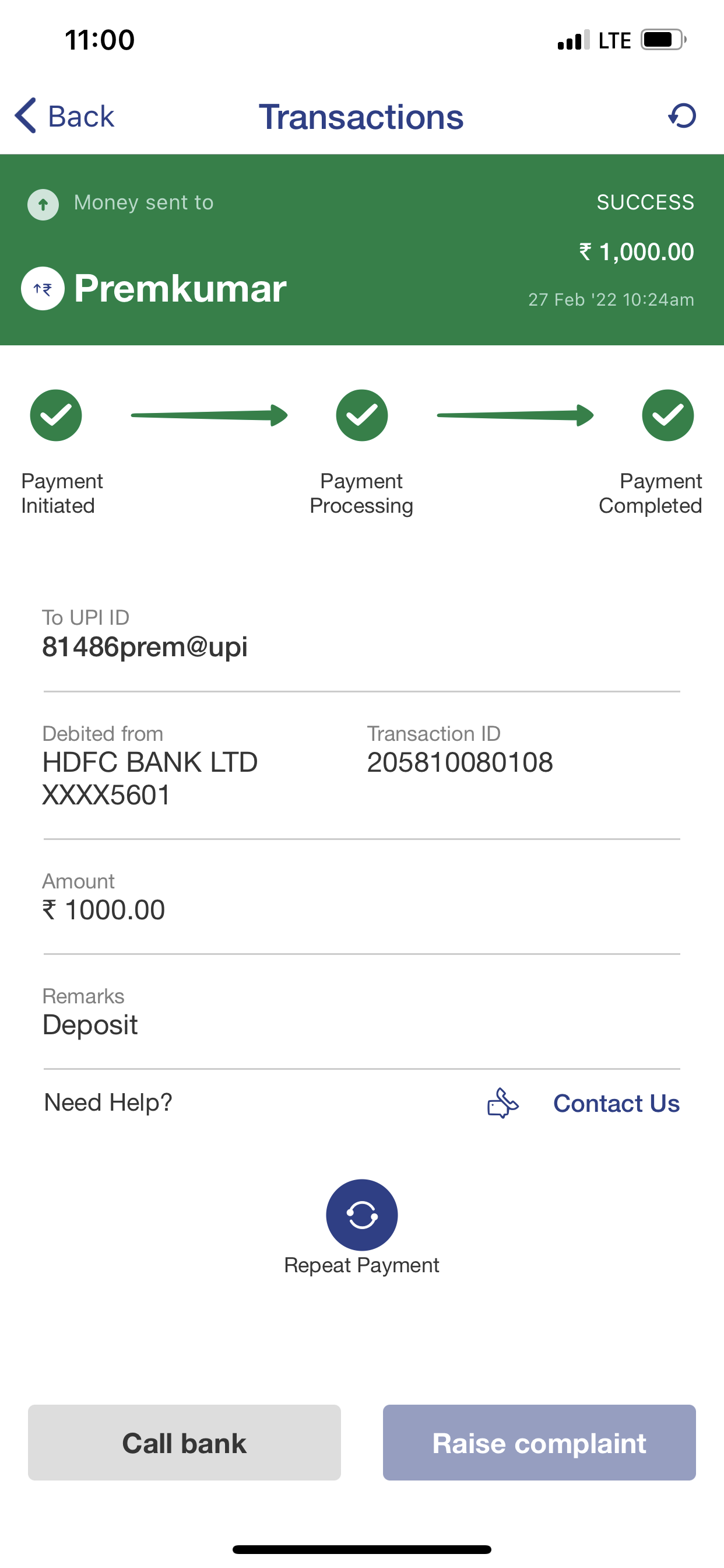Tap the refresh icon in header
Screen dimensions: 724x1568
click(682, 116)
